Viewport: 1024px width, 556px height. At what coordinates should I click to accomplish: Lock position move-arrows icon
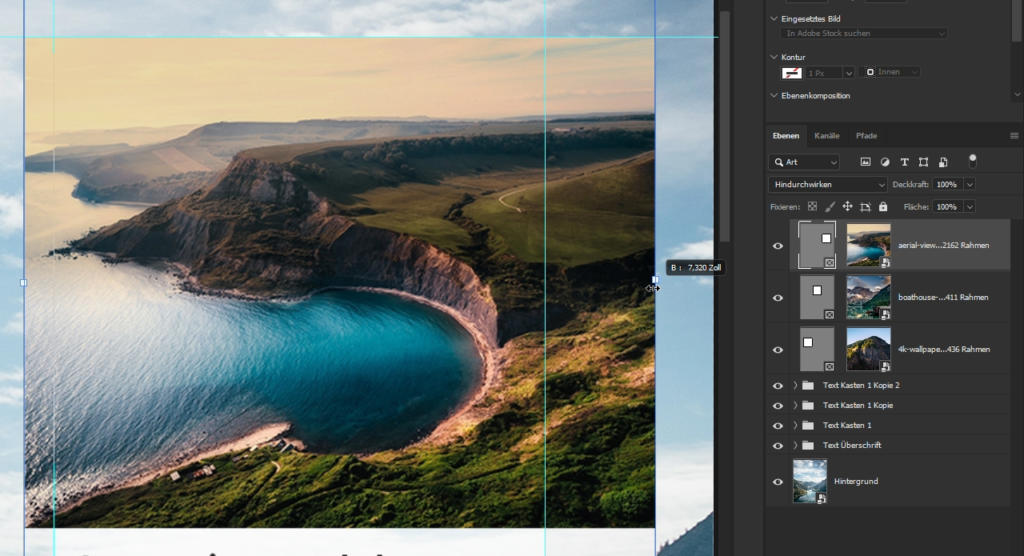coord(847,206)
